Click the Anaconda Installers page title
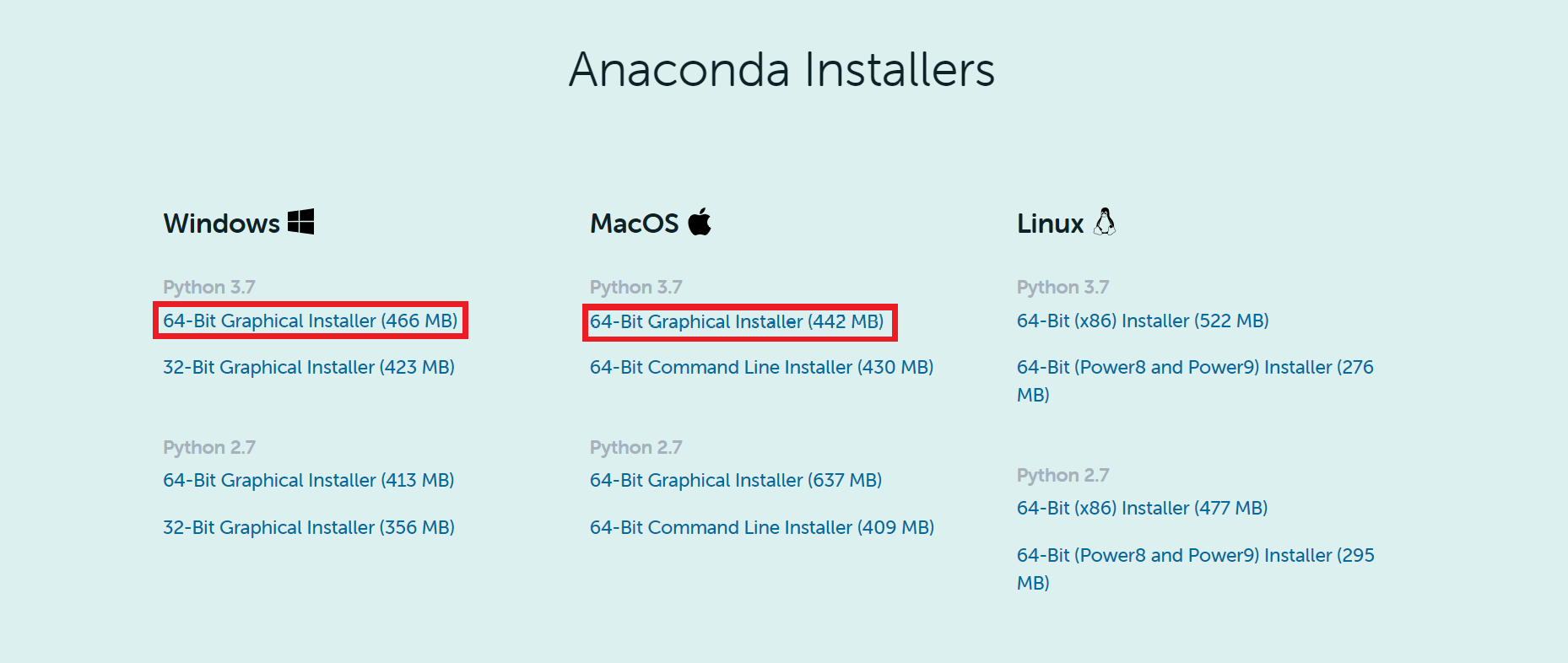 click(783, 71)
